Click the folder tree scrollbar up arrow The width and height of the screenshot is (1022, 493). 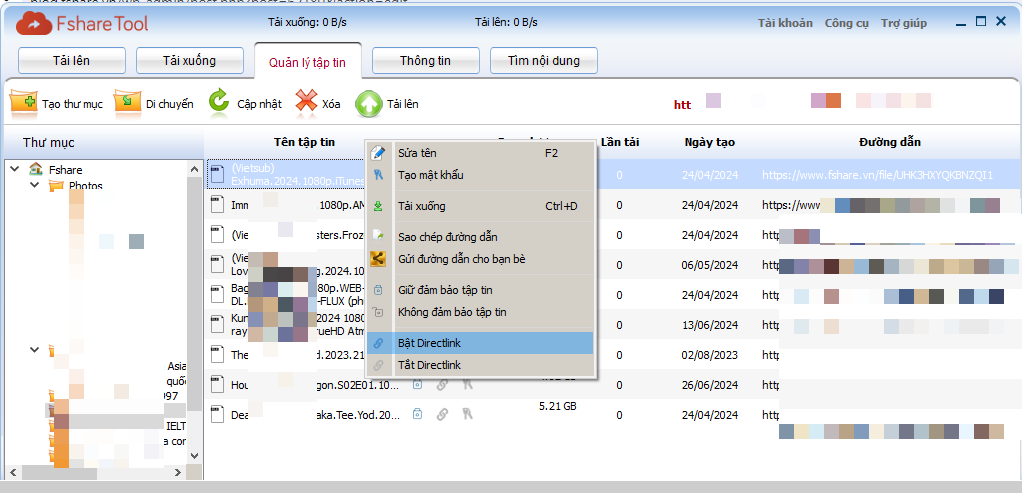(195, 167)
